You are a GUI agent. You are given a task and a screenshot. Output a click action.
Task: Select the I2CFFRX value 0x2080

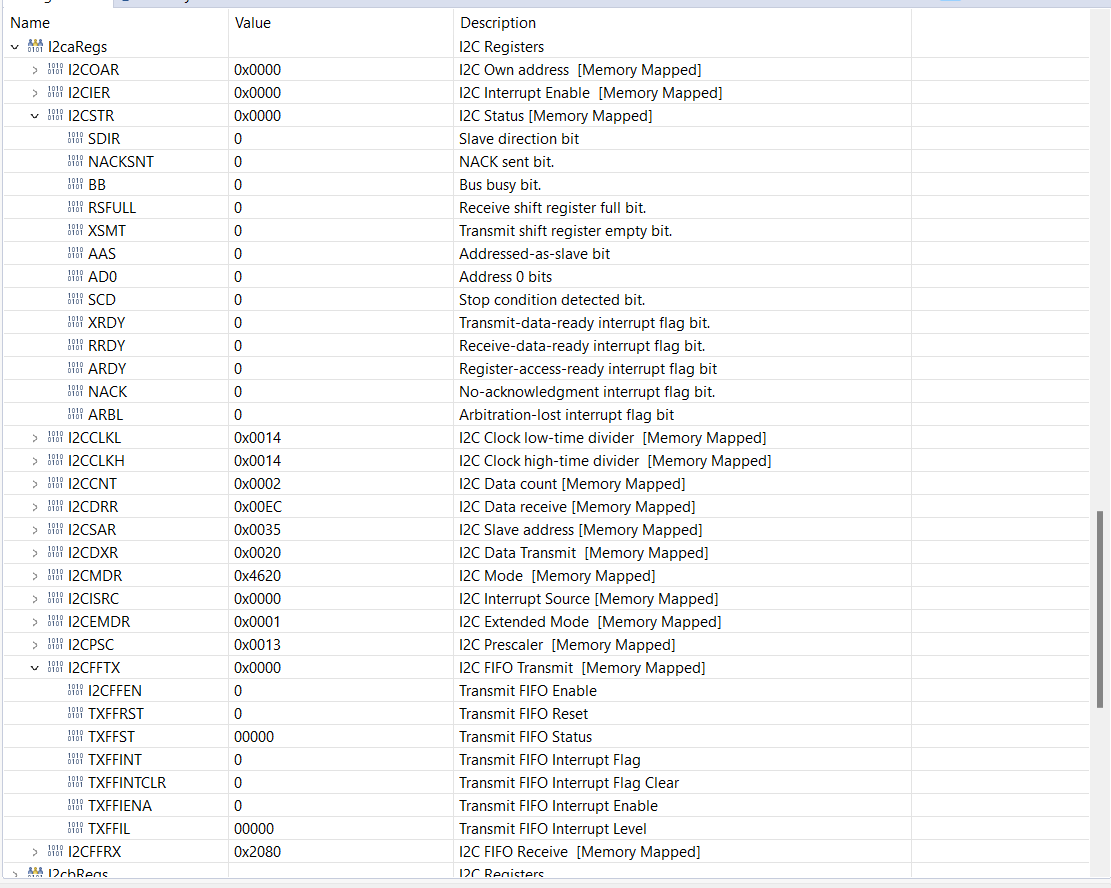coord(258,853)
